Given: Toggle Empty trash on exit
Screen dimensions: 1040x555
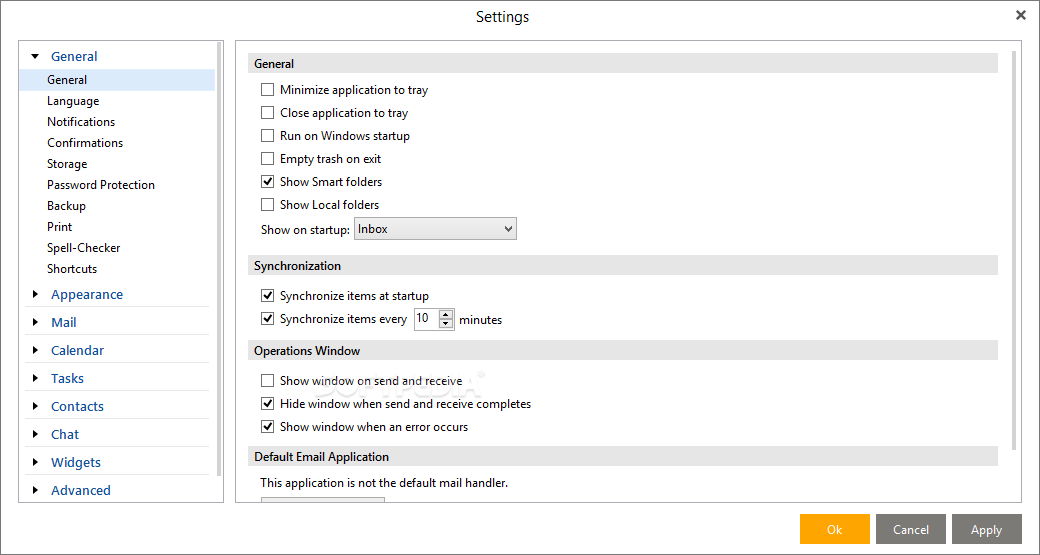Looking at the screenshot, I should point(267,158).
